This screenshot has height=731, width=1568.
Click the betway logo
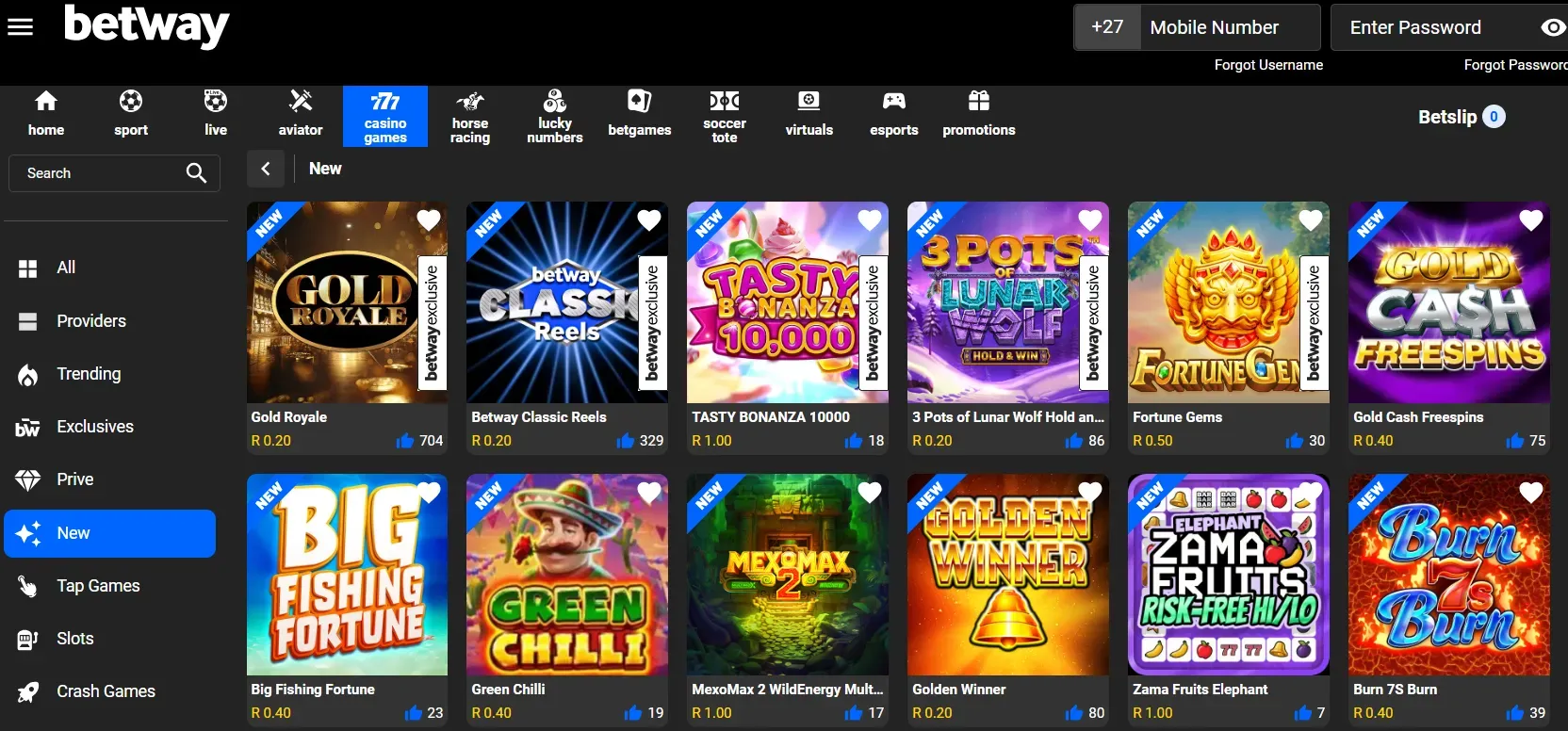[x=146, y=25]
